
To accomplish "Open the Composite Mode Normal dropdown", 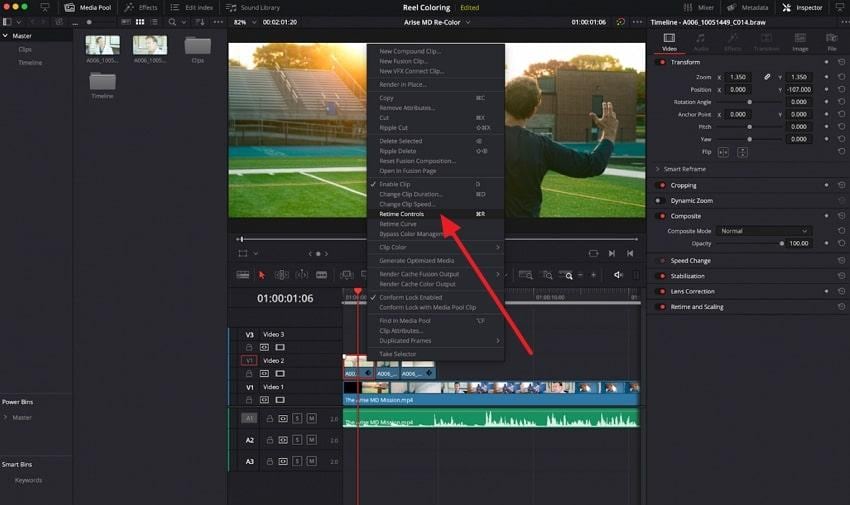I will [764, 231].
